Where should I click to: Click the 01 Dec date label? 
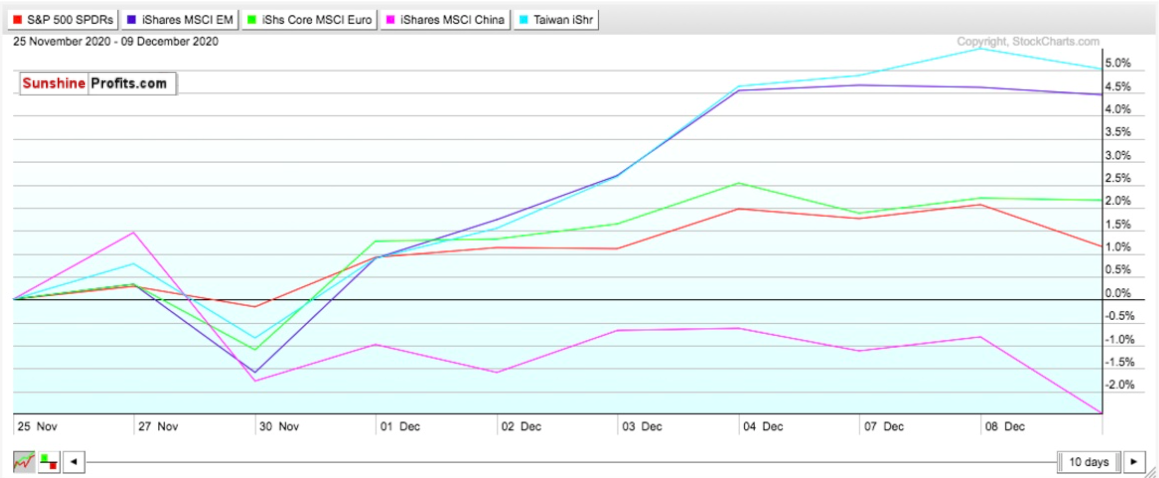(x=400, y=427)
